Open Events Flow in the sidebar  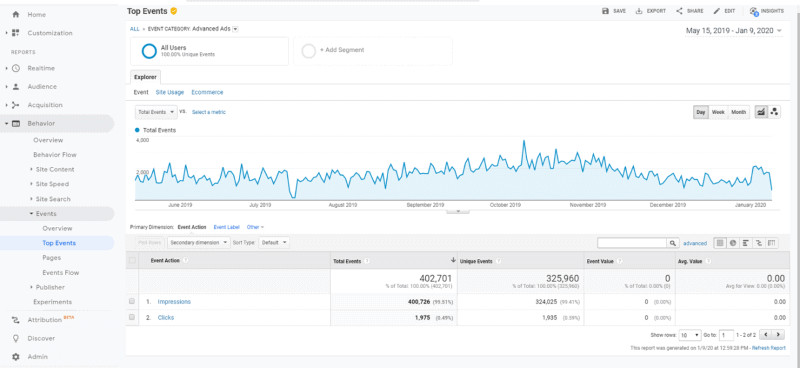coord(61,273)
